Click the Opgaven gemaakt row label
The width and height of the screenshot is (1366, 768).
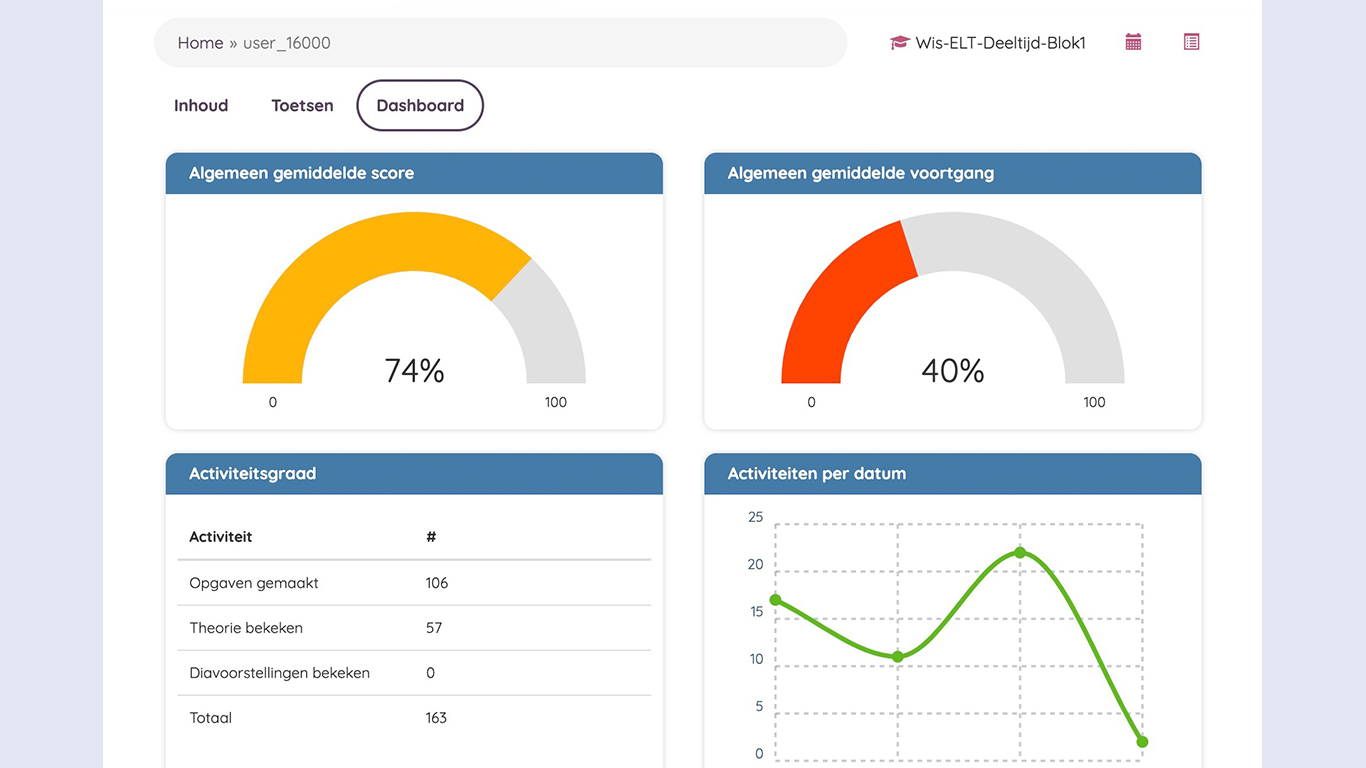pos(254,583)
